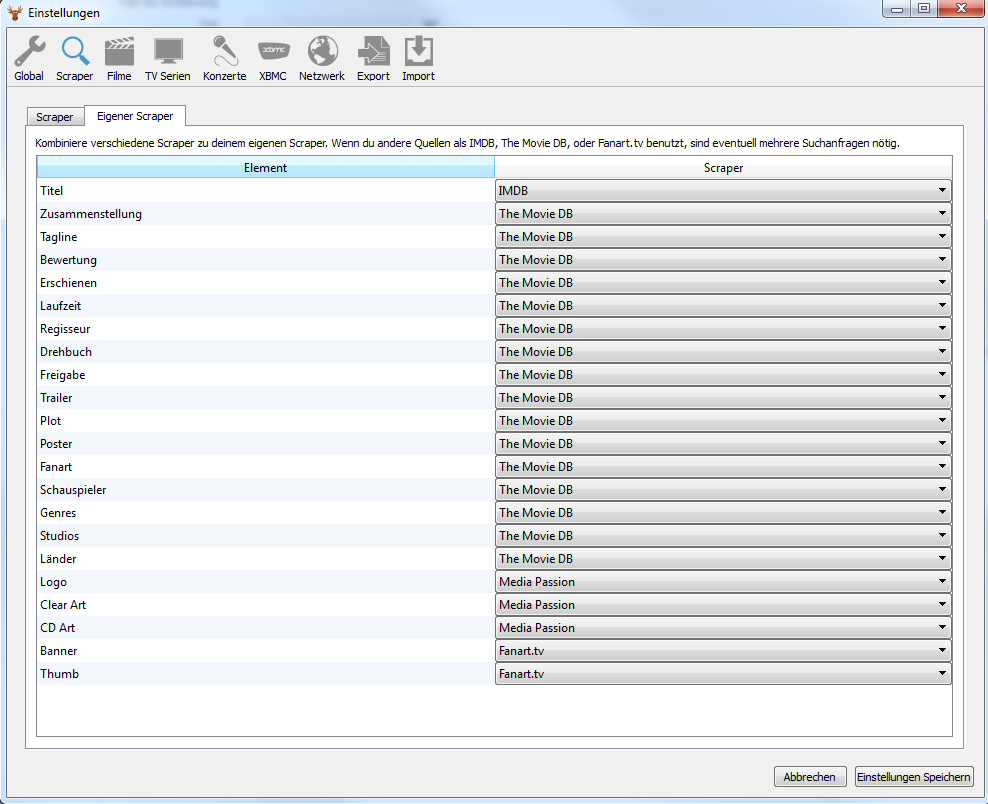
Task: Select the Erschienen row label
Action: pyautogui.click(x=68, y=283)
